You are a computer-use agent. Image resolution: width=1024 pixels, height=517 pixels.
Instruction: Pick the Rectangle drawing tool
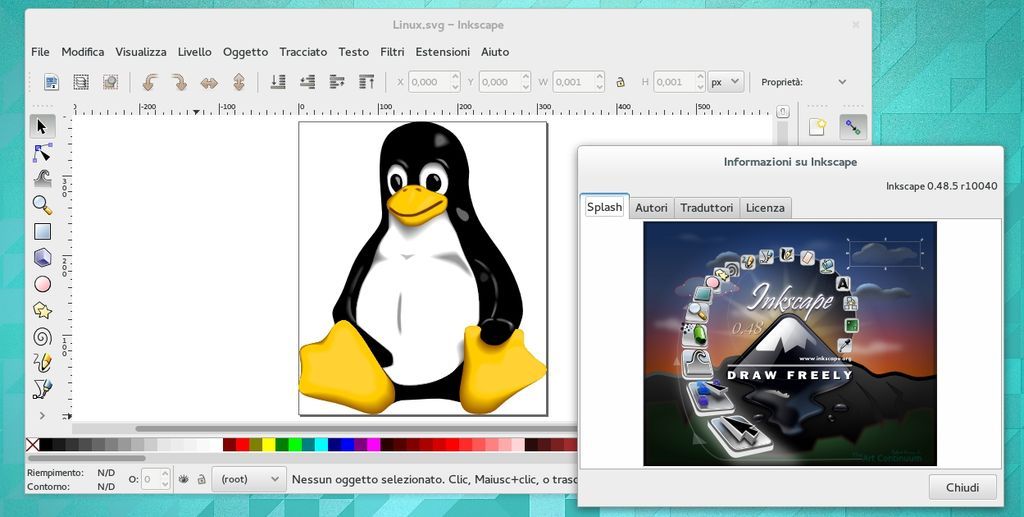[42, 231]
